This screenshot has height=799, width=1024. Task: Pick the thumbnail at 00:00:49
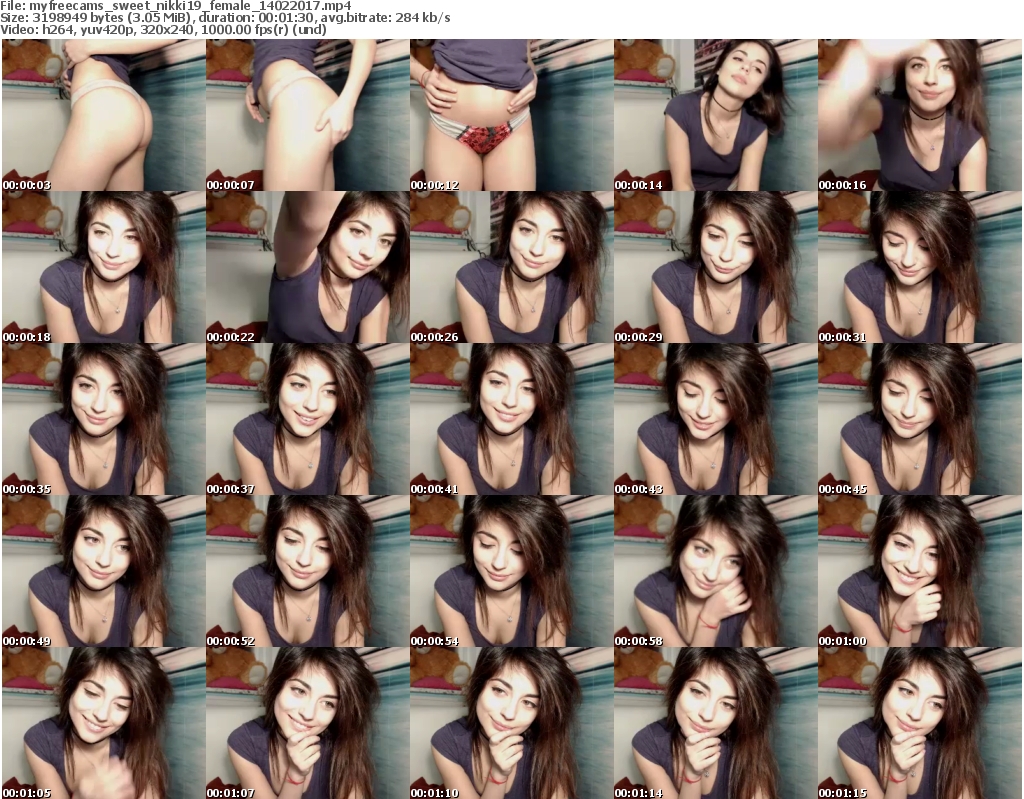click(x=104, y=572)
